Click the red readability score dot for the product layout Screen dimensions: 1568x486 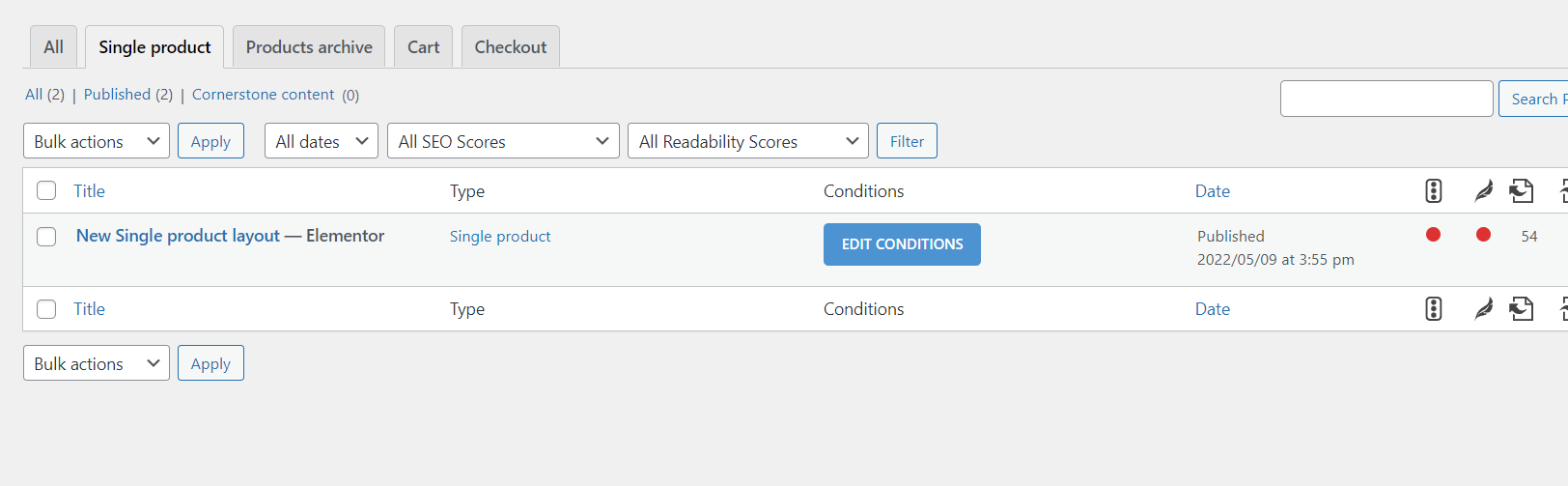point(1483,235)
